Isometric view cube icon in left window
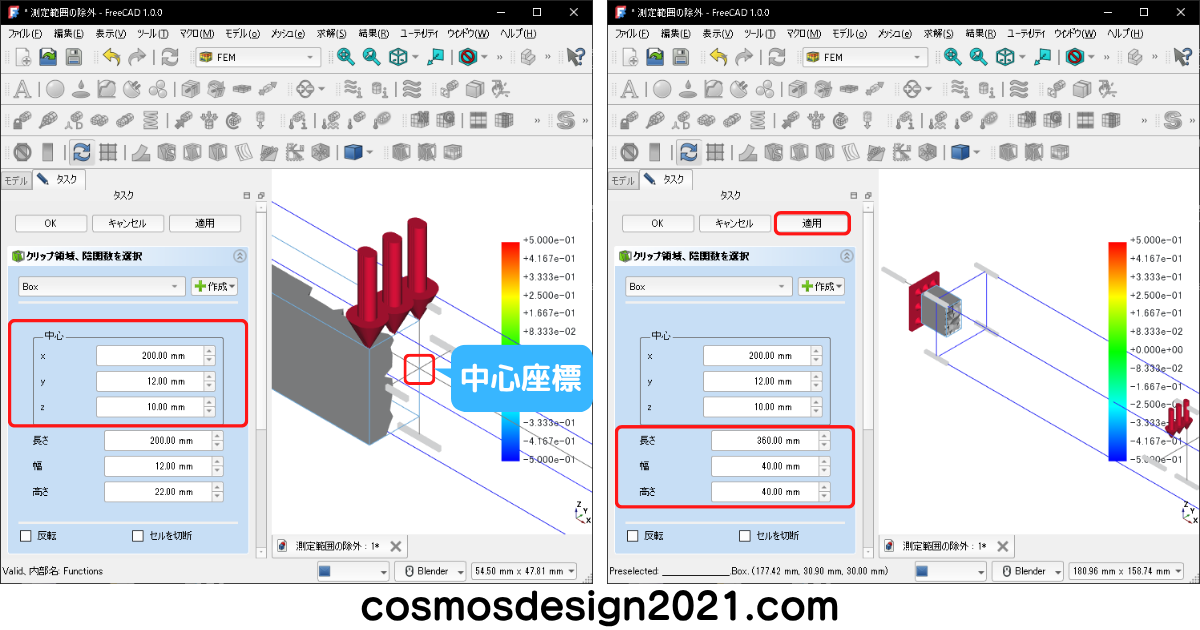The image size is (1200, 630). tap(399, 57)
